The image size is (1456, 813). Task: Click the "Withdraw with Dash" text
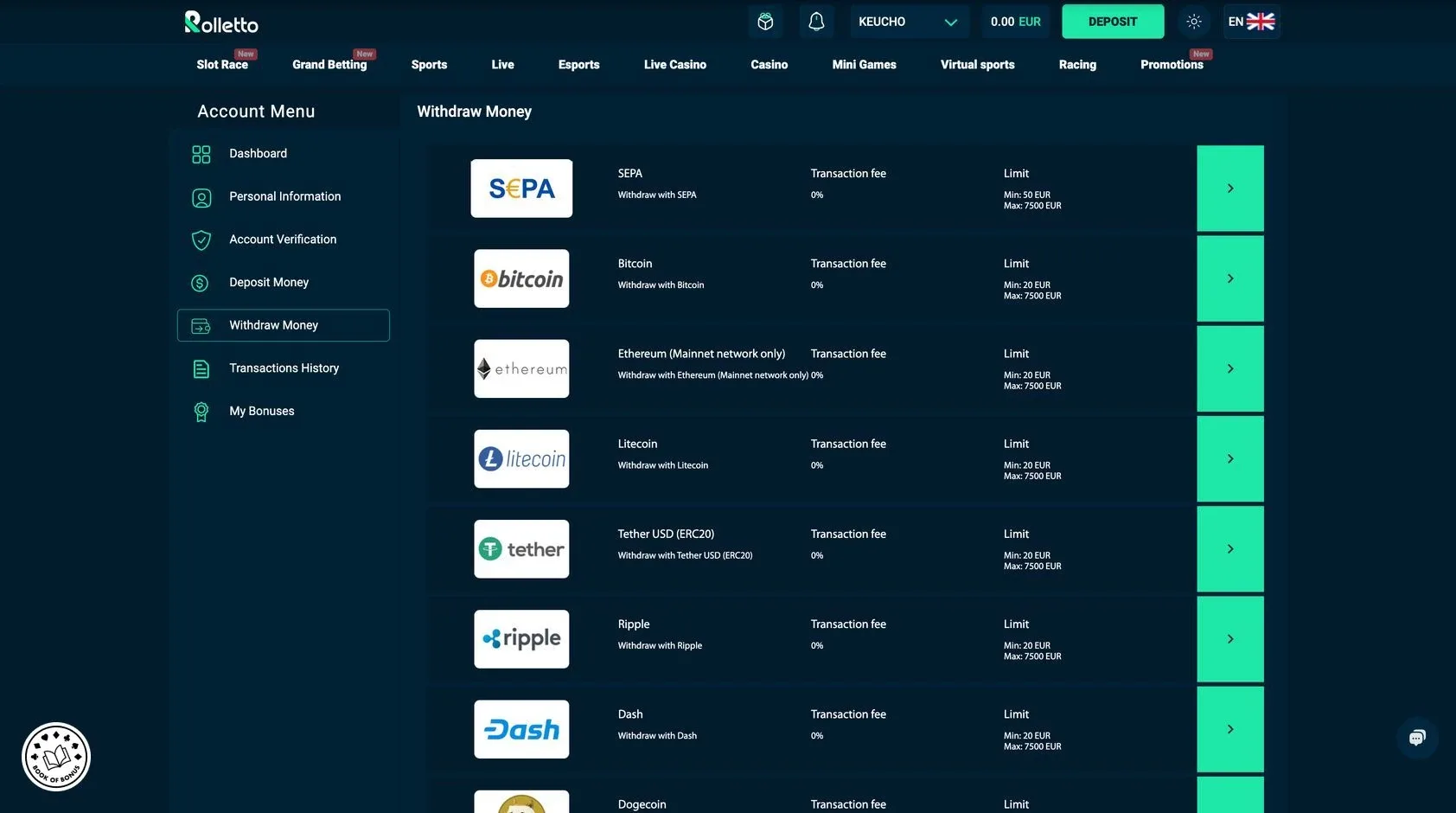[657, 736]
